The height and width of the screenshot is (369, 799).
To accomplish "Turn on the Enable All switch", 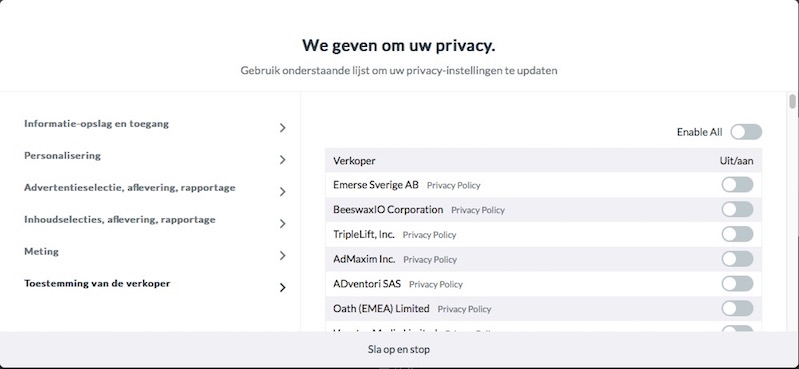I will click(x=746, y=132).
